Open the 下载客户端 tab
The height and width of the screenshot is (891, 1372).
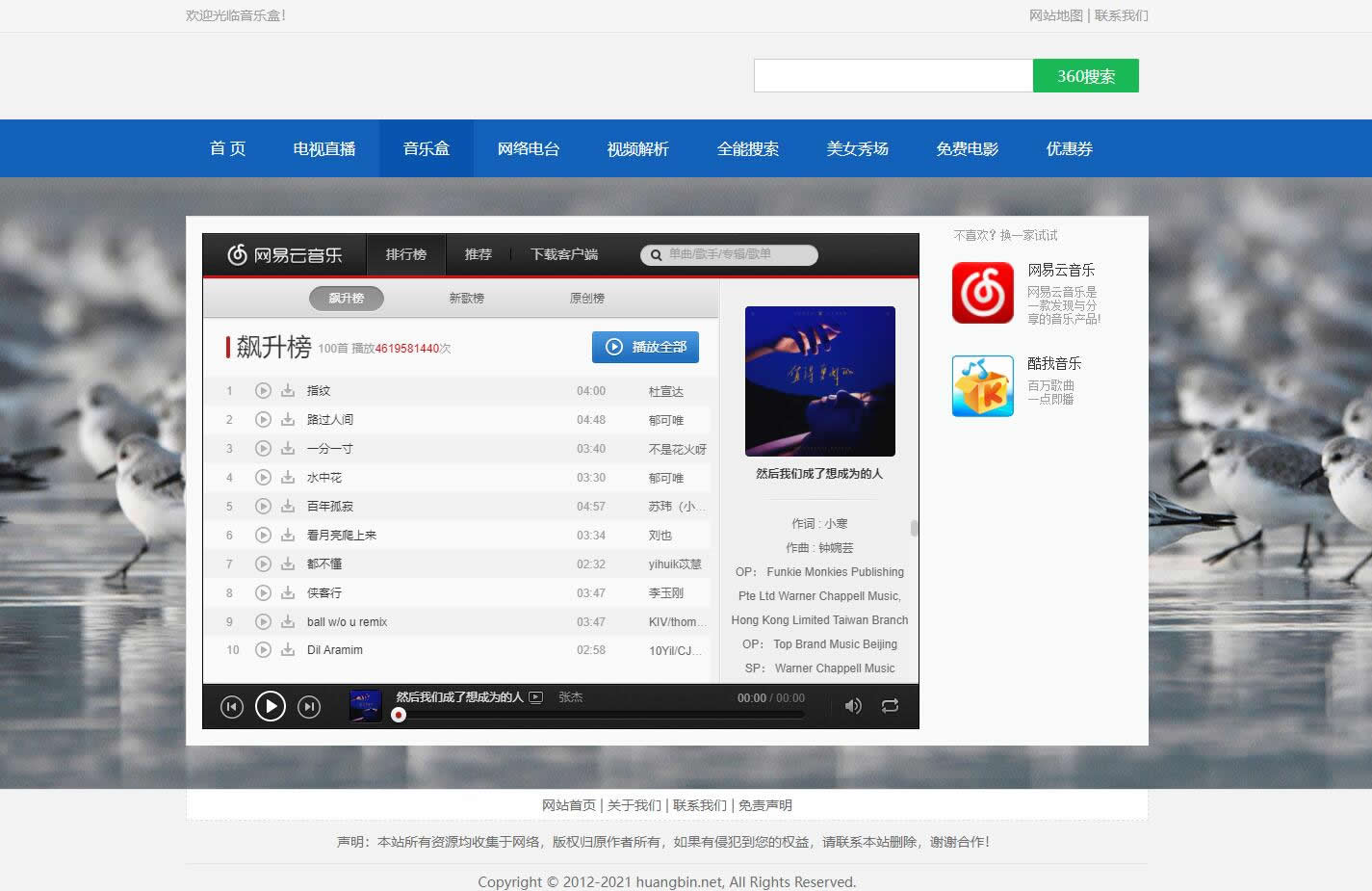tap(564, 255)
